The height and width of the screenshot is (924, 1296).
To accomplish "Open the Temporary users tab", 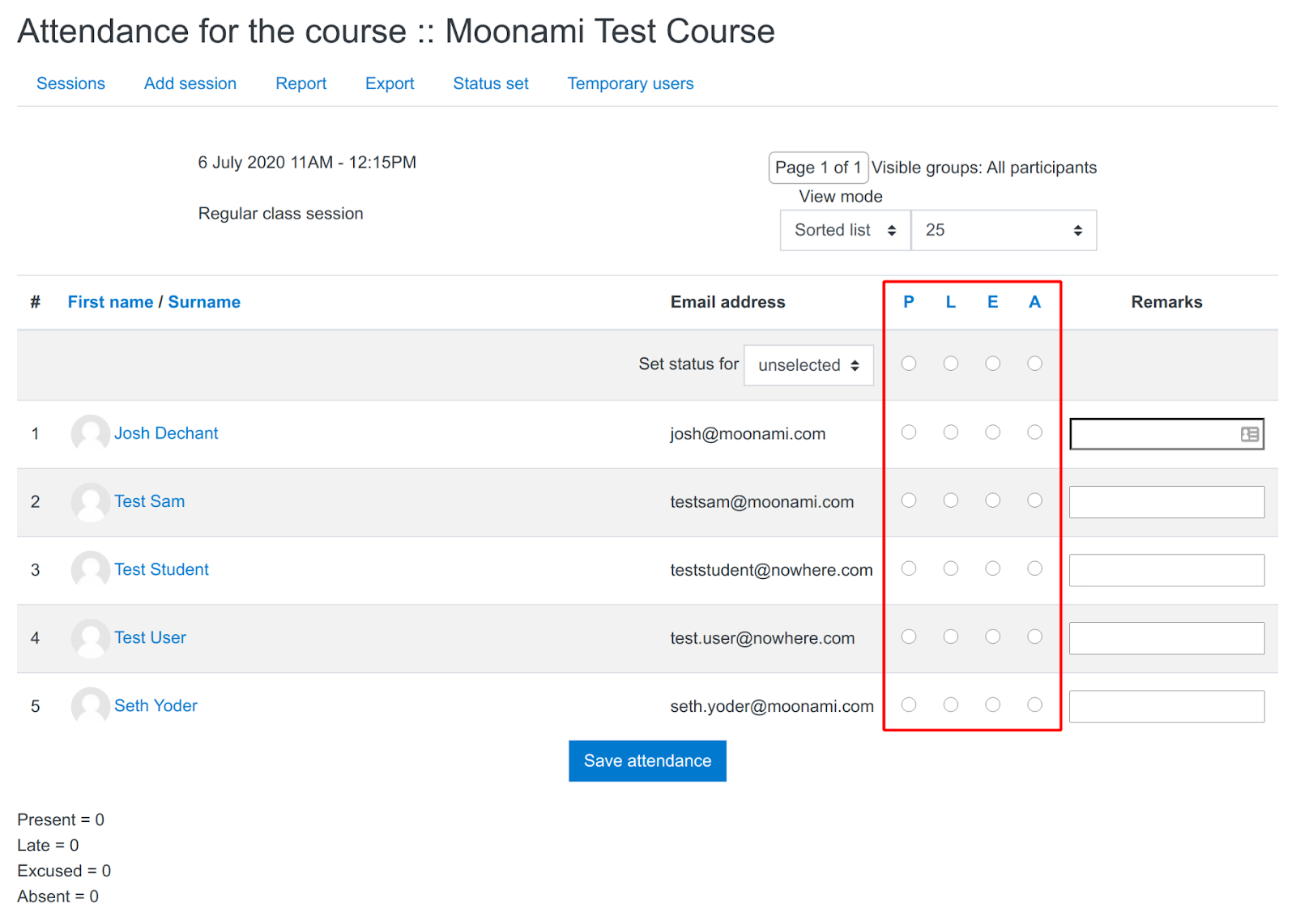I will (x=630, y=83).
